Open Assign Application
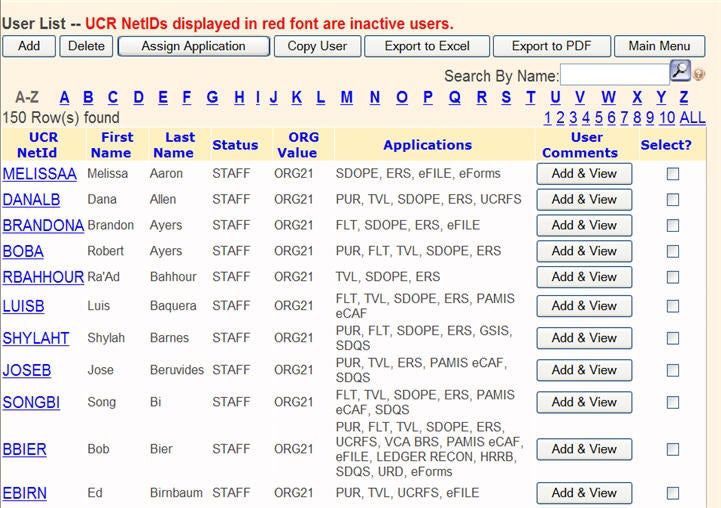721x508 pixels. (x=193, y=46)
